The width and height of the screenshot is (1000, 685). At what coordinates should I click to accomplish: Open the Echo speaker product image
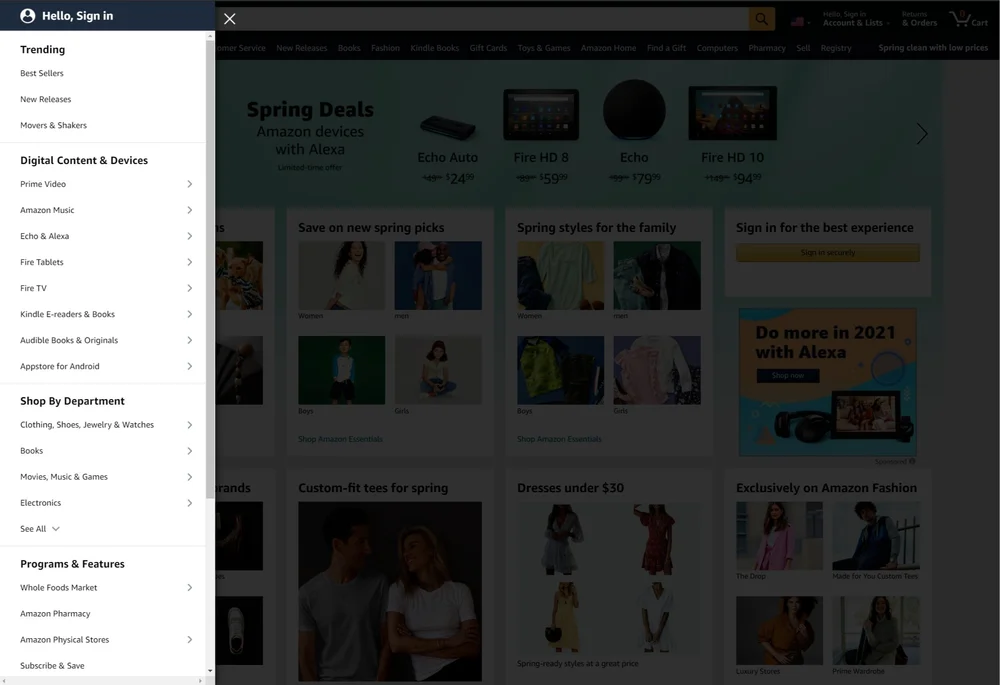tap(634, 110)
